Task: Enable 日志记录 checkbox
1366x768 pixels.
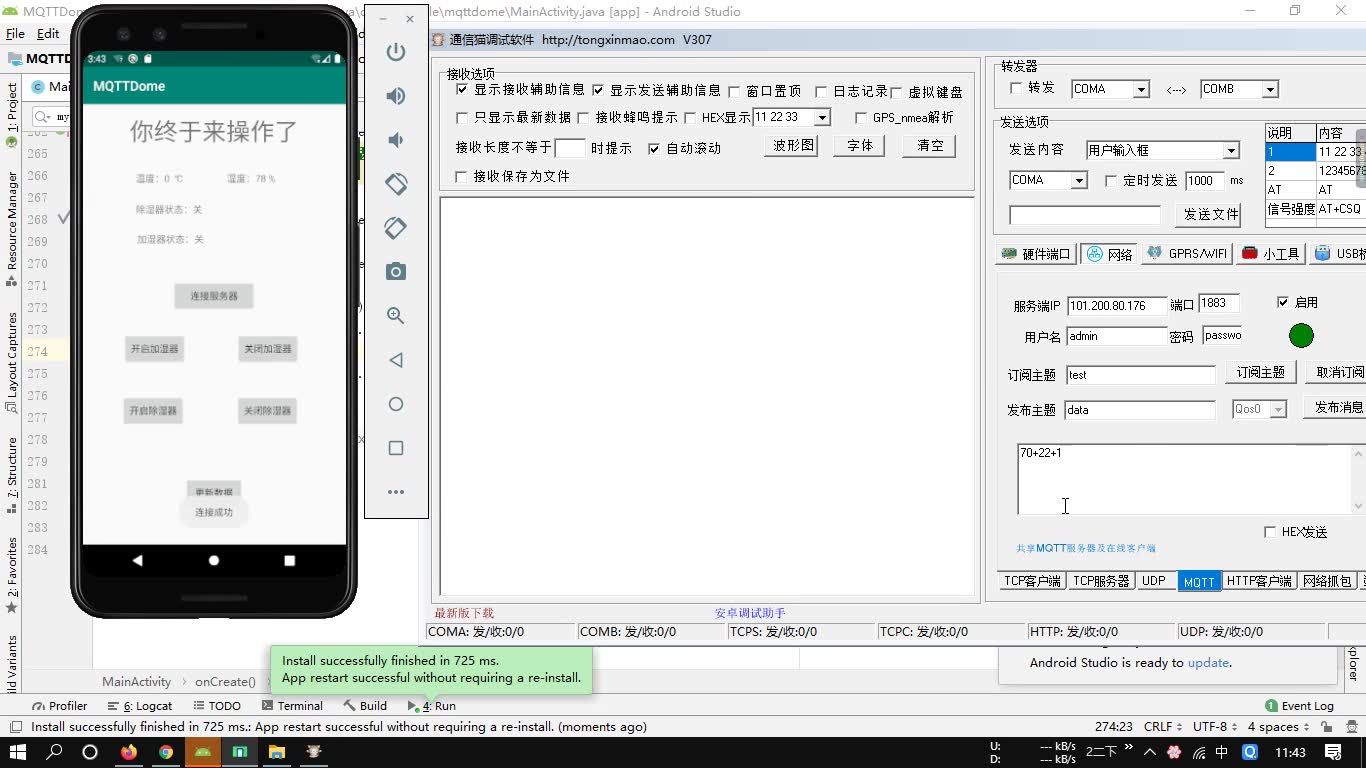Action: [x=821, y=91]
